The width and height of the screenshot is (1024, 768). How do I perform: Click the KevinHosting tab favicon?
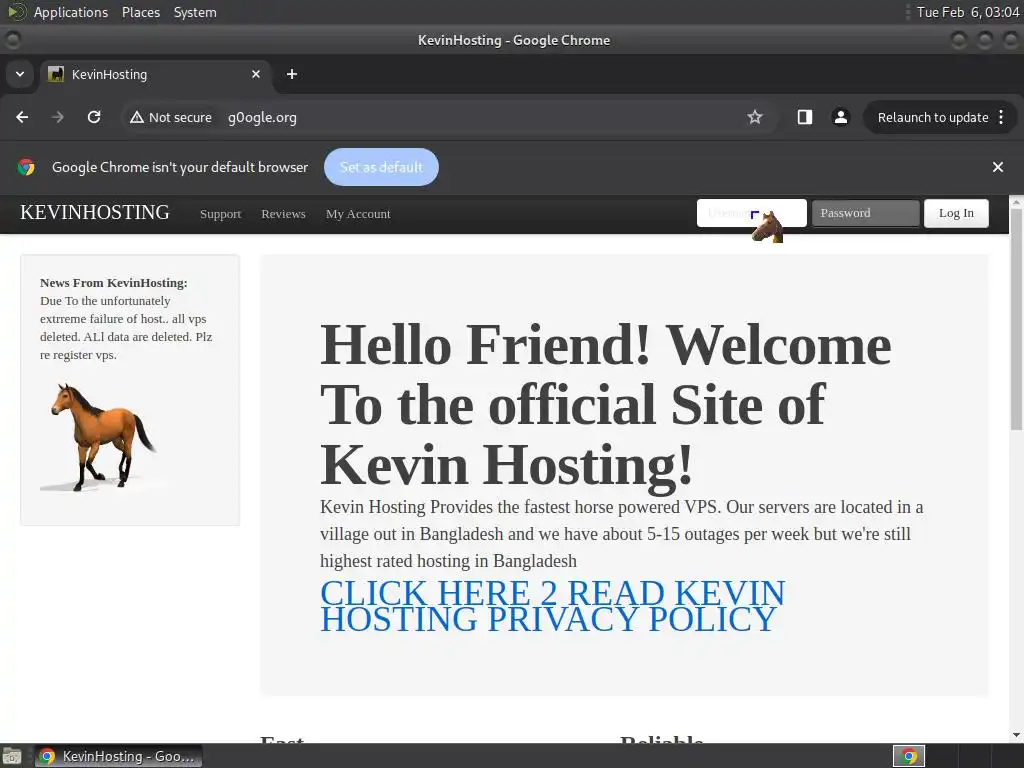point(56,74)
